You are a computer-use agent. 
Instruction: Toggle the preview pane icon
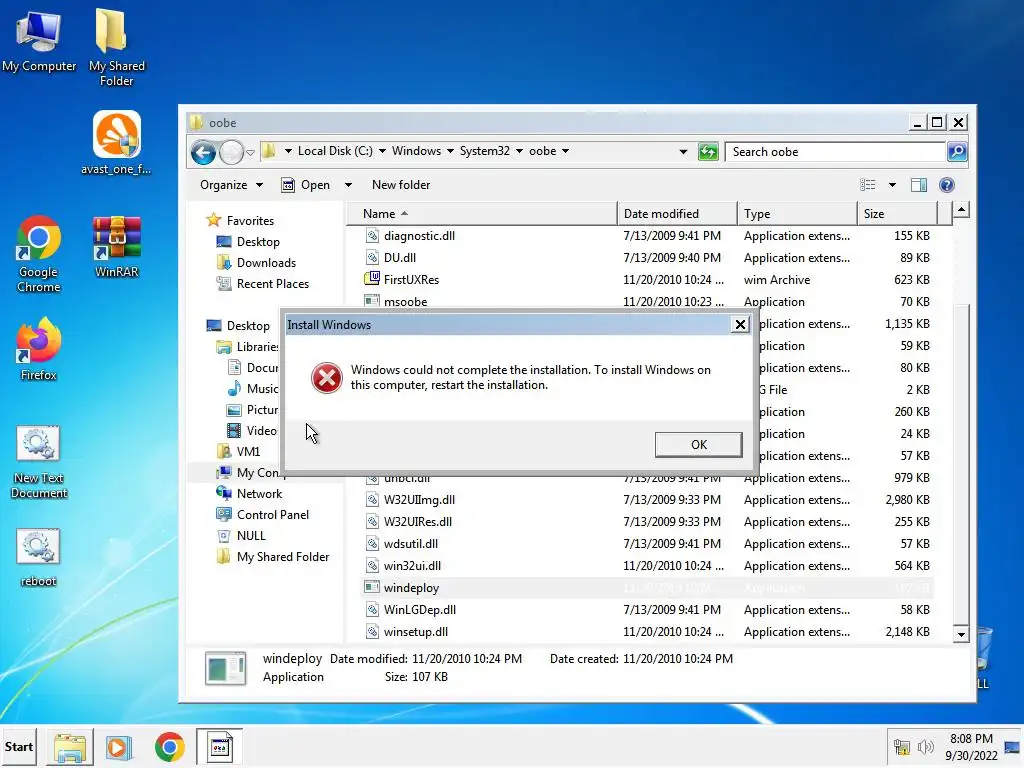click(x=919, y=185)
